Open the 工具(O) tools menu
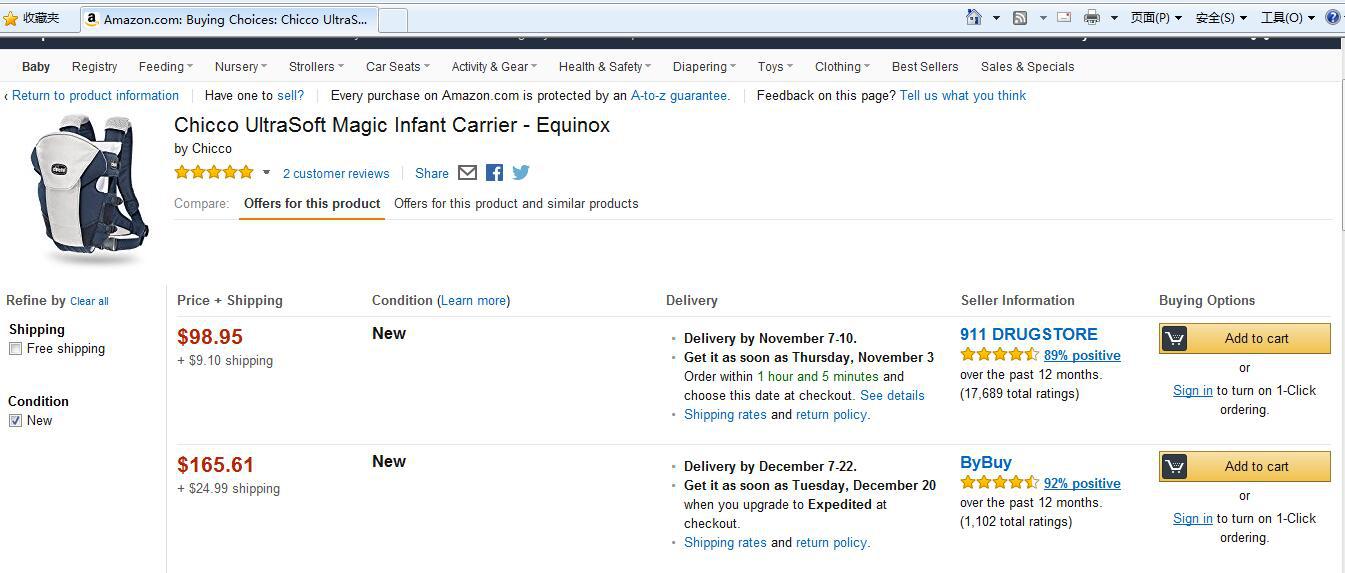This screenshot has width=1345, height=573. [1287, 17]
